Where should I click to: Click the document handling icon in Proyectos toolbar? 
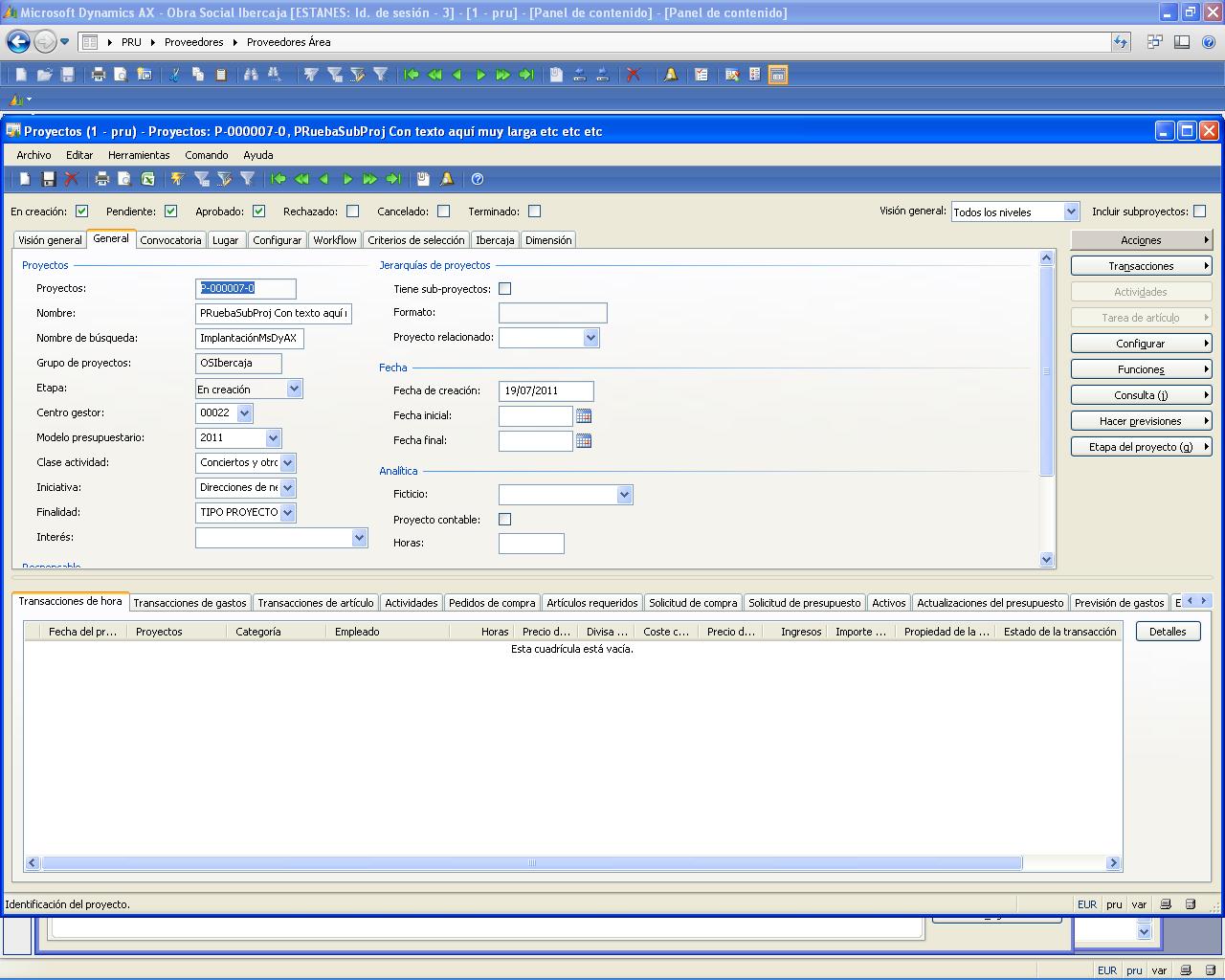424,179
